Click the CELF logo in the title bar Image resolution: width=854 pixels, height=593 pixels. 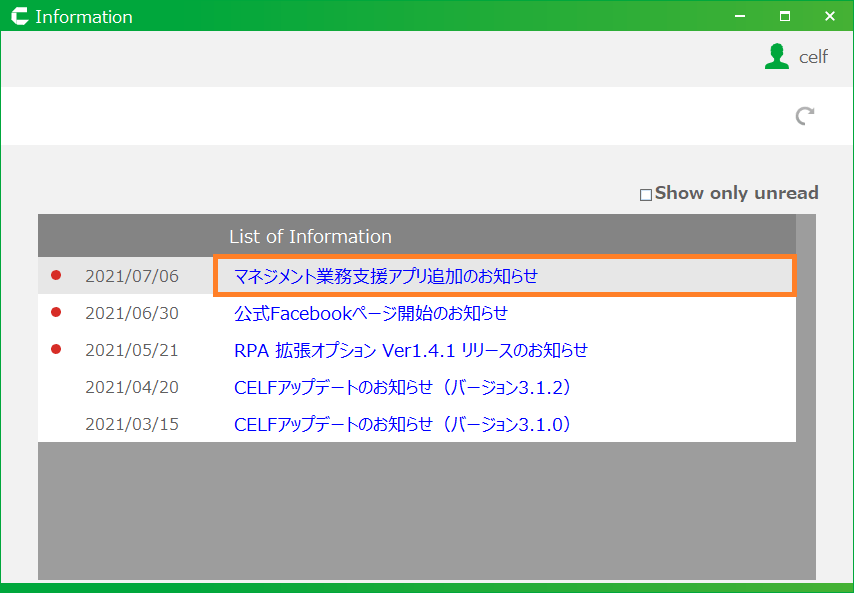pos(17,17)
